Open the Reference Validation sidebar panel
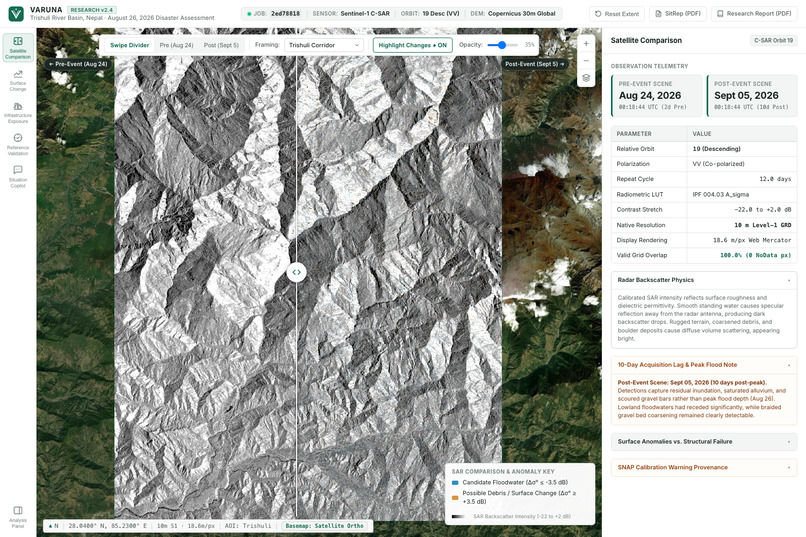 tap(18, 144)
